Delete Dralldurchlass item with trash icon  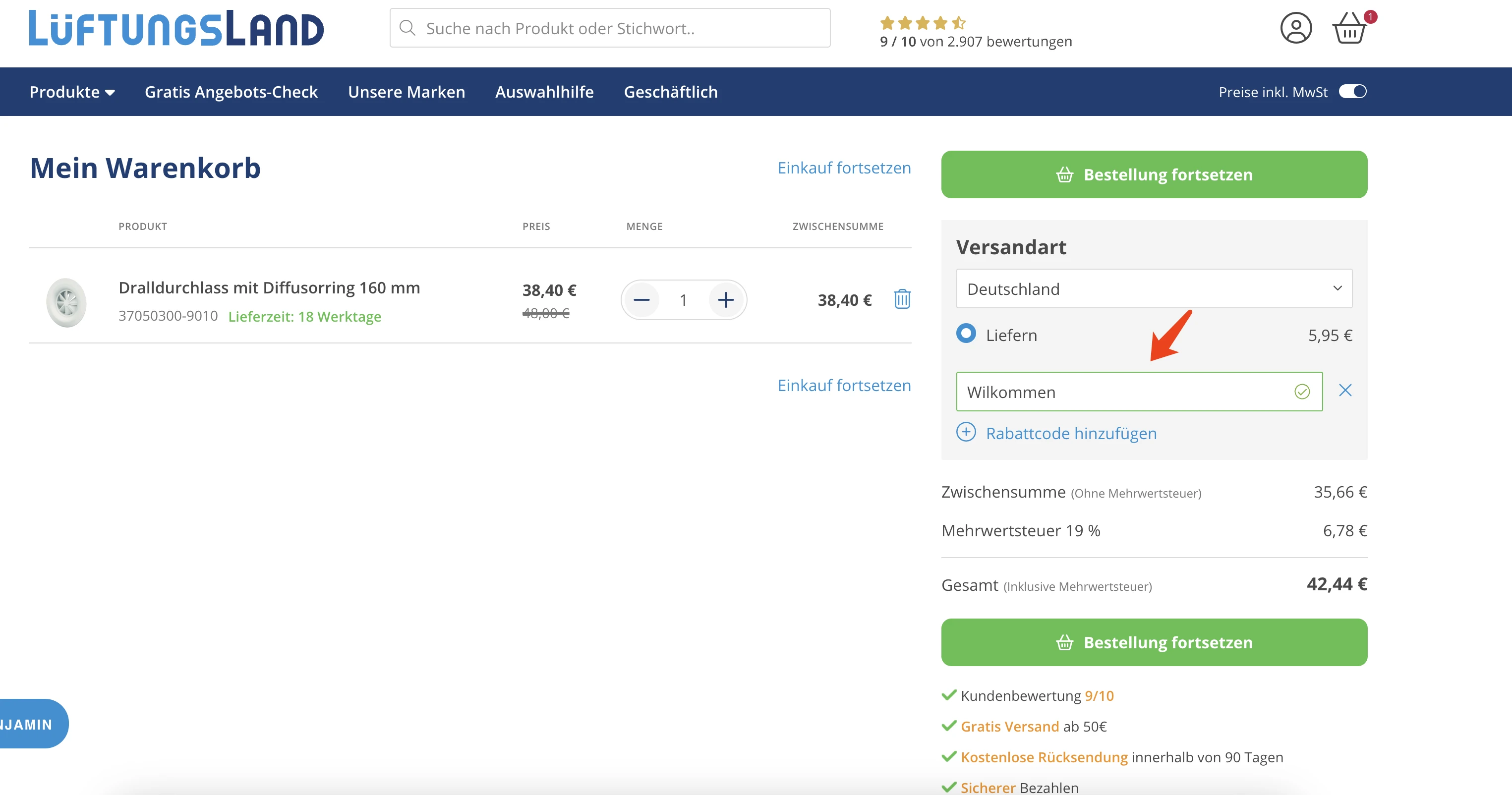pos(902,299)
